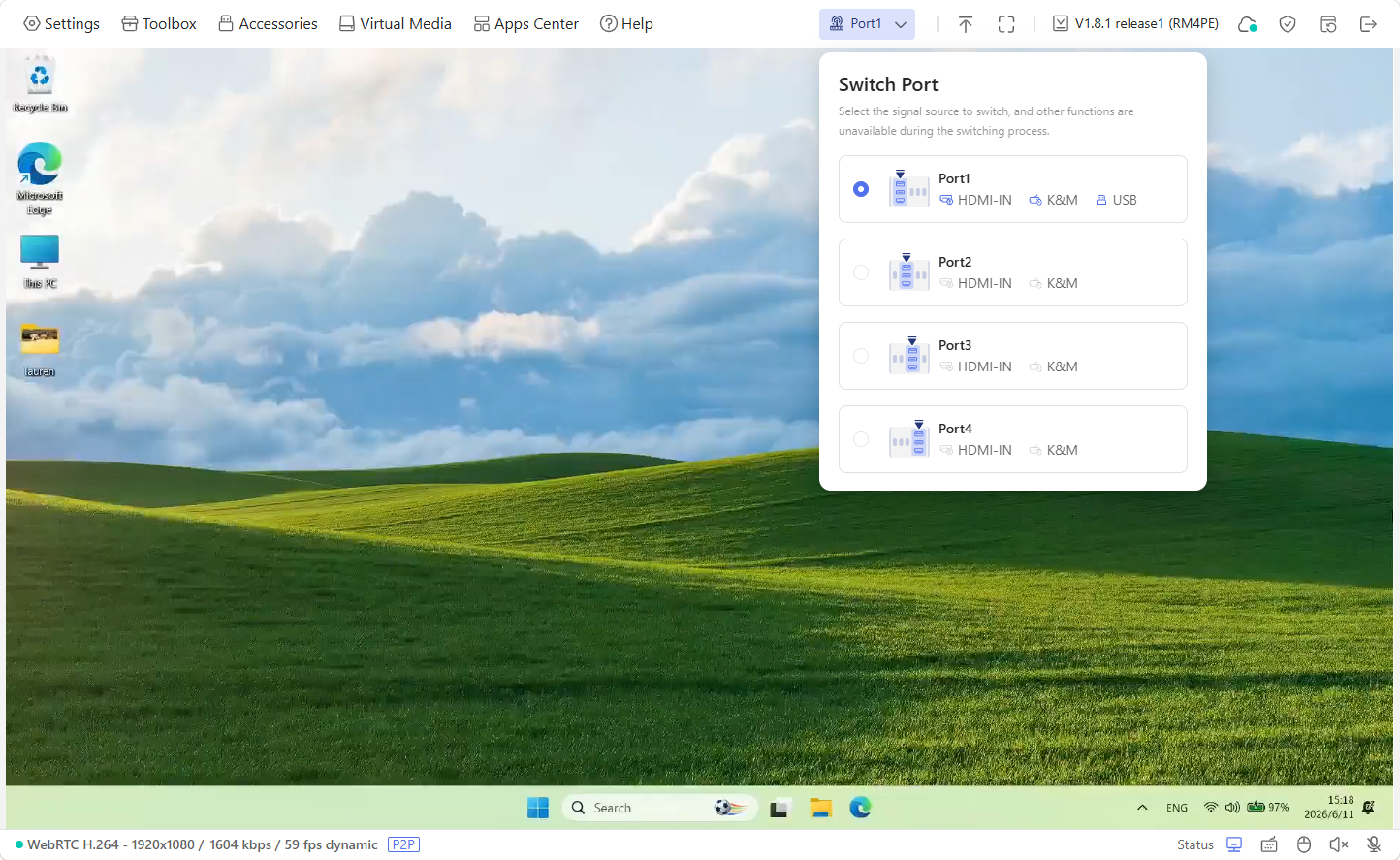
Task: Open the notification bell in the tray
Action: click(1369, 808)
